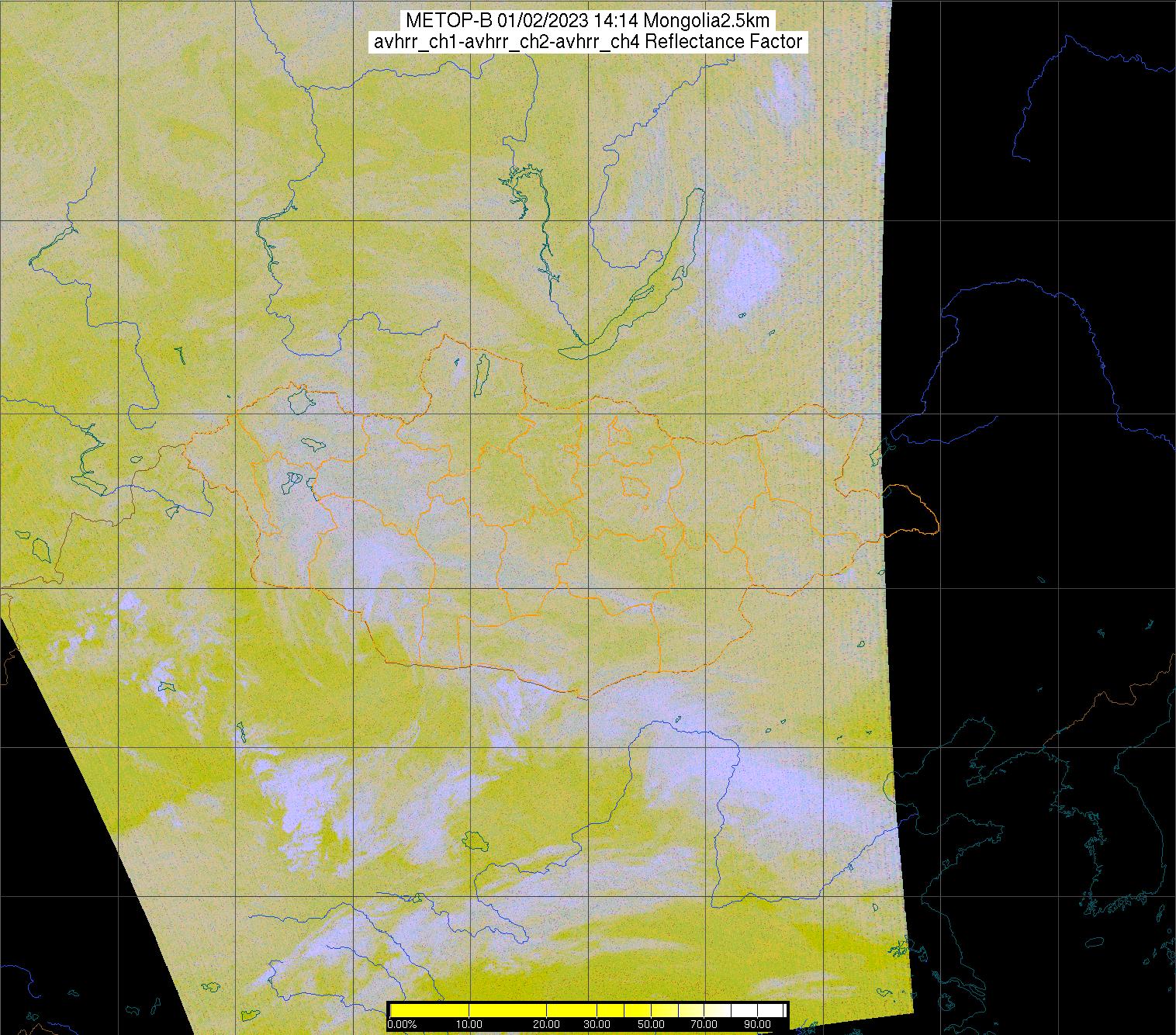The width and height of the screenshot is (1176, 1035).
Task: Click the "10.00" label on the color scale
Action: pyautogui.click(x=469, y=1024)
